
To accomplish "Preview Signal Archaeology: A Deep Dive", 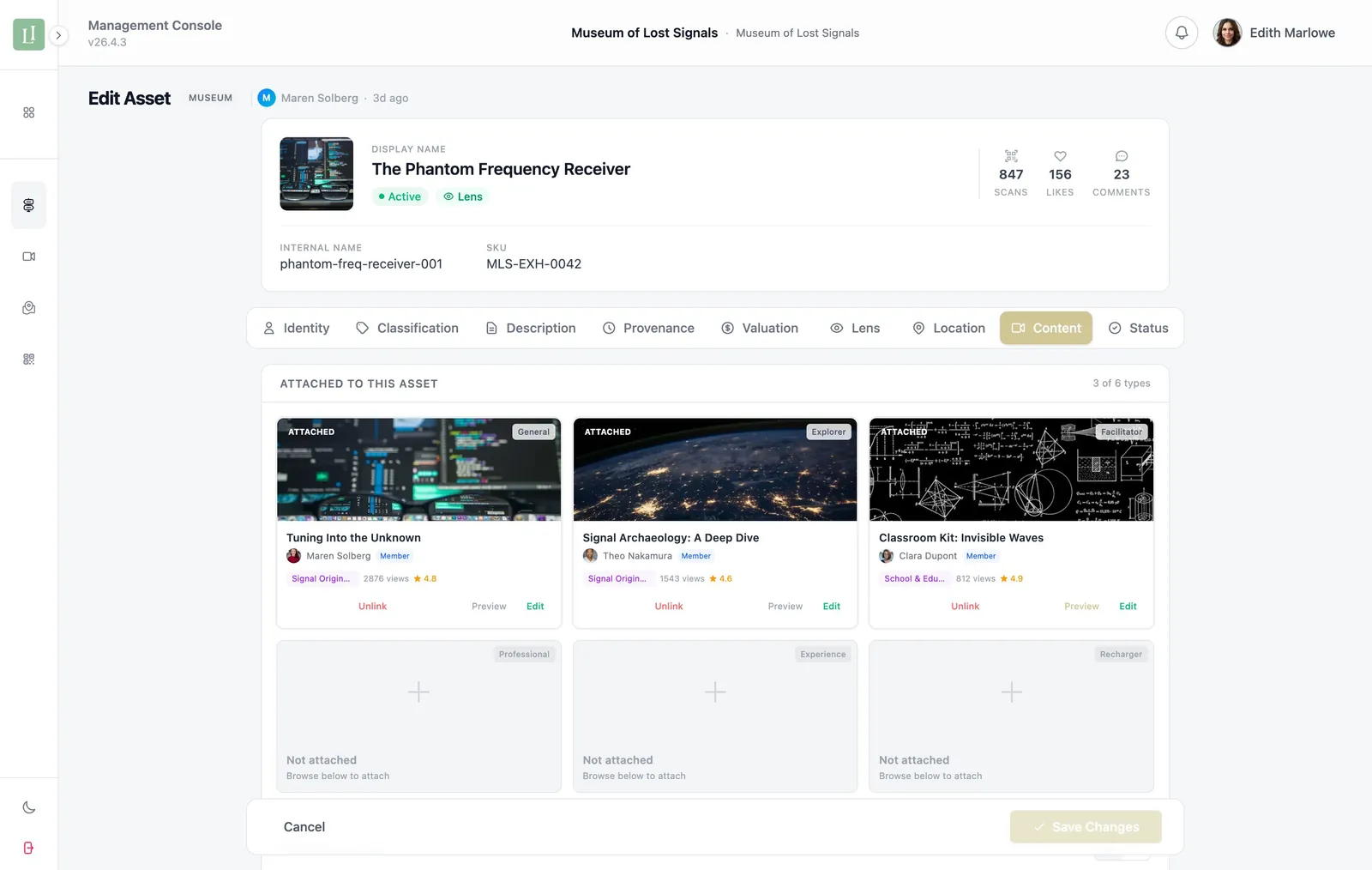I will [785, 606].
